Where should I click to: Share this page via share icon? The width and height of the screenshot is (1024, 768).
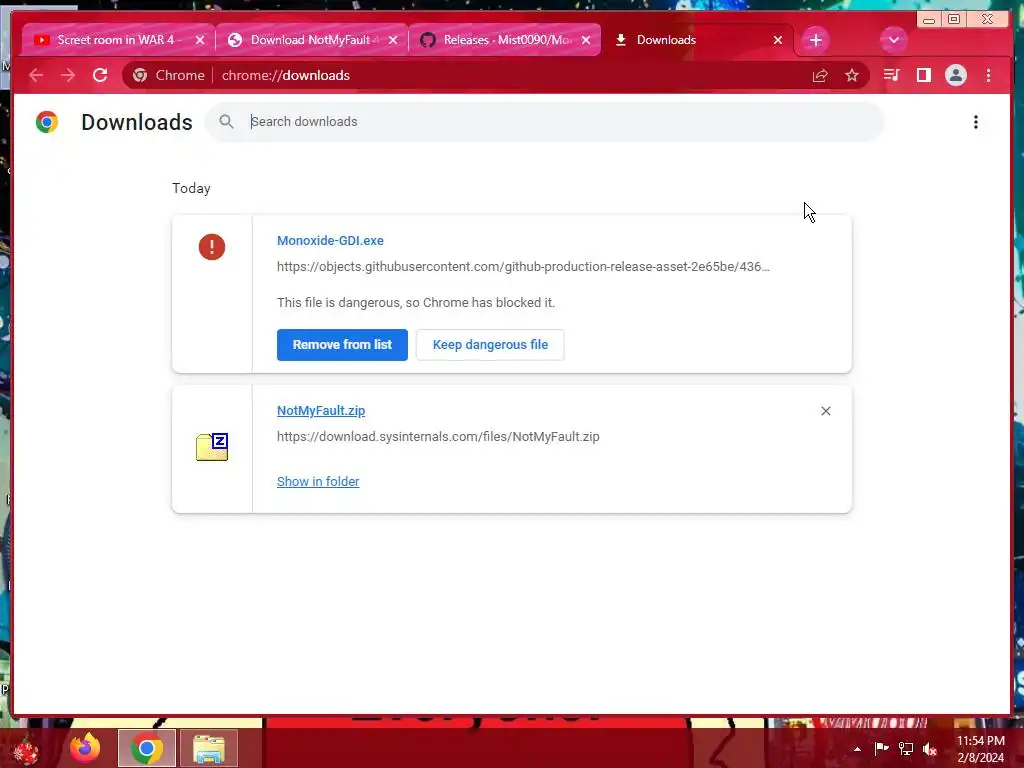(820, 76)
